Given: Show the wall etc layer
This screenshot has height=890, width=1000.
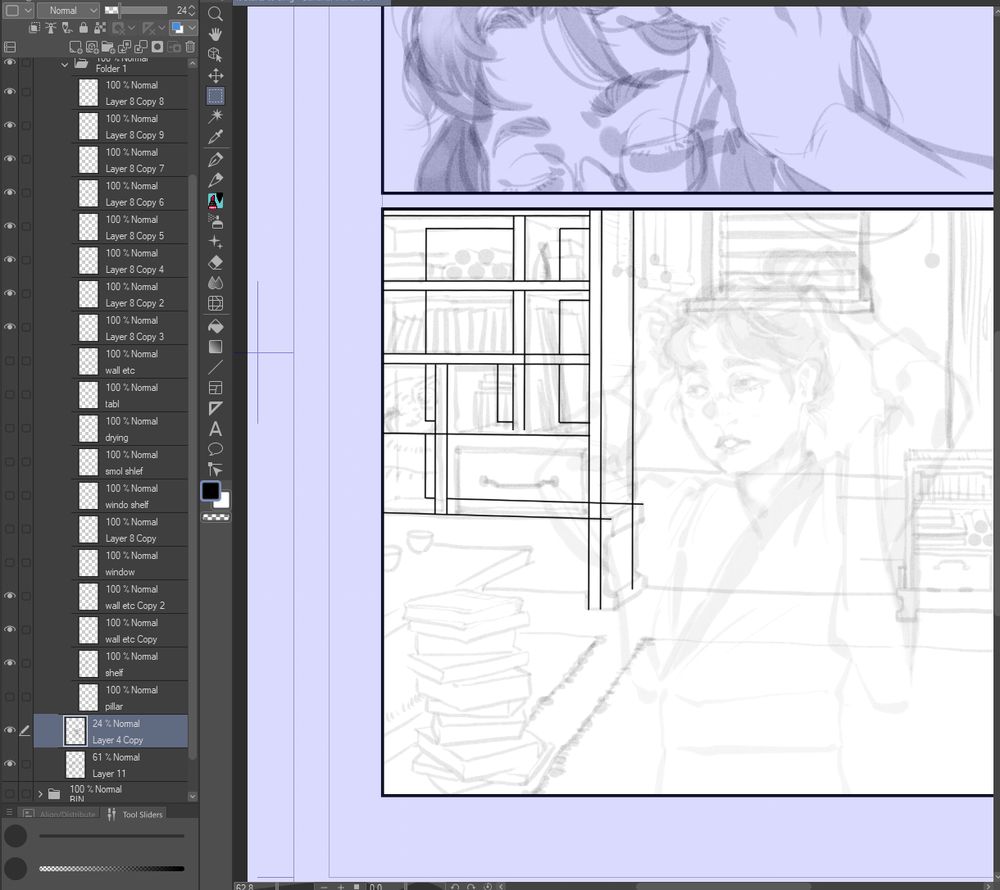Looking at the screenshot, I should pos(10,361).
